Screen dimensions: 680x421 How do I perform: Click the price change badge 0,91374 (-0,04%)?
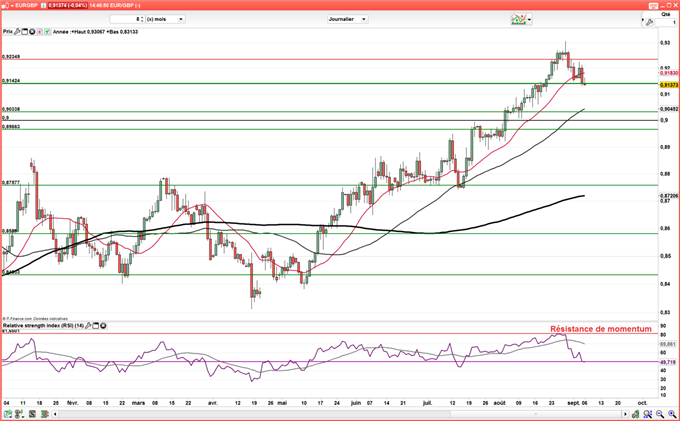click(x=68, y=6)
